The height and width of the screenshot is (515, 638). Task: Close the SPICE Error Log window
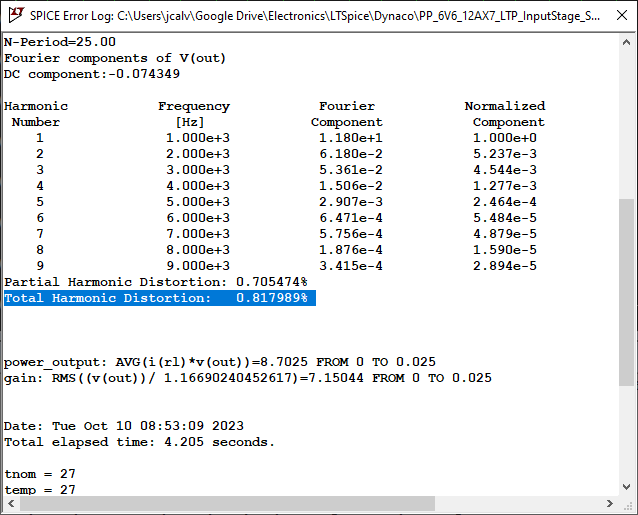pyautogui.click(x=622, y=15)
